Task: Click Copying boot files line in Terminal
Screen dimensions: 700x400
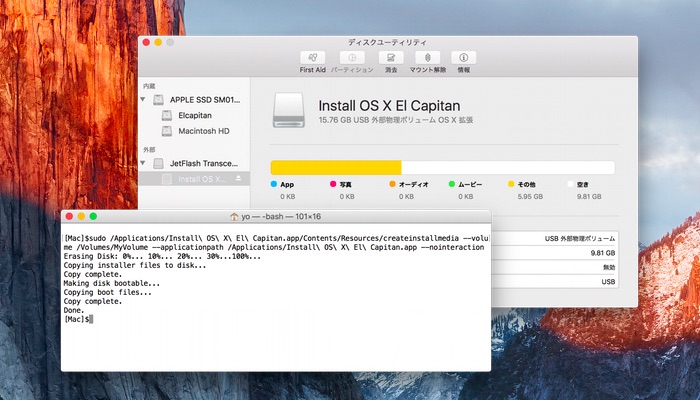Action: click(x=108, y=292)
